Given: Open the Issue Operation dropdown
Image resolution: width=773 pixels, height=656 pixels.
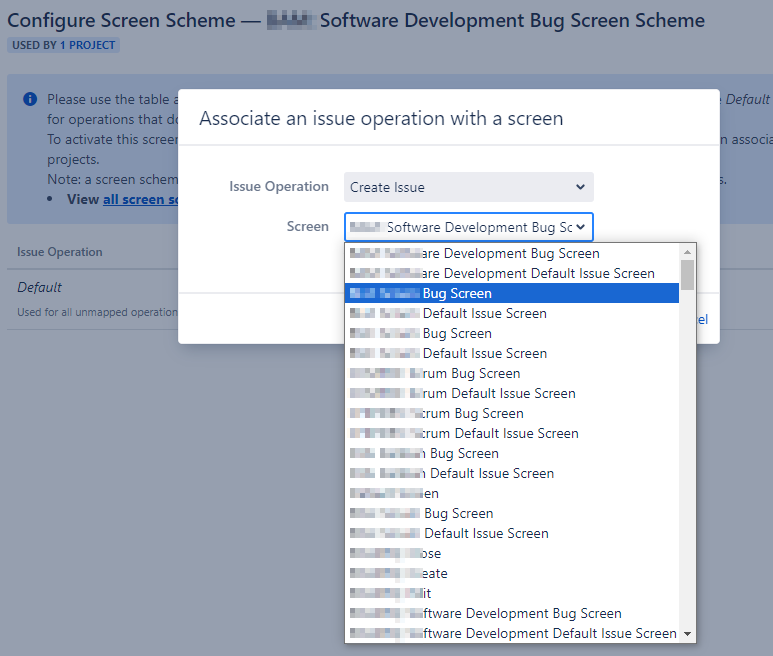Looking at the screenshot, I should click(x=468, y=187).
